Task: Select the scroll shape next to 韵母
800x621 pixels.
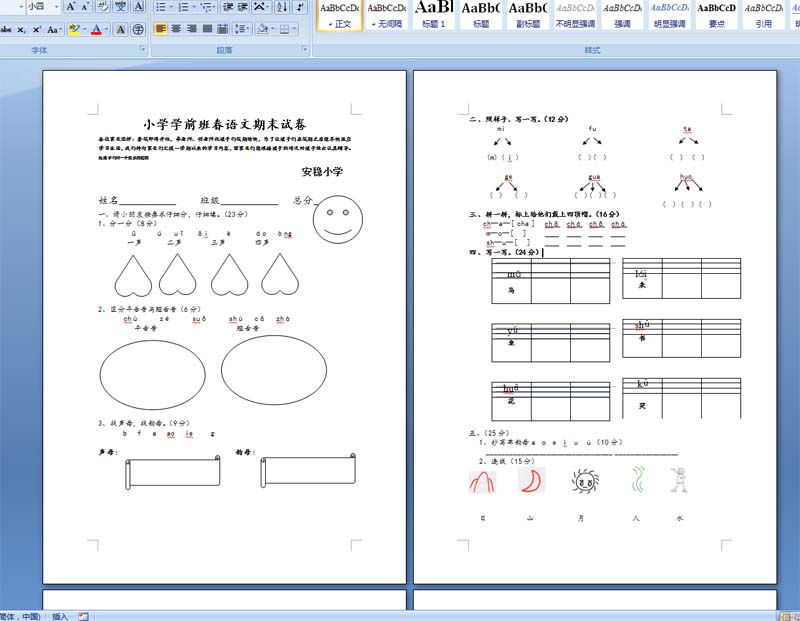Action: click(x=308, y=470)
